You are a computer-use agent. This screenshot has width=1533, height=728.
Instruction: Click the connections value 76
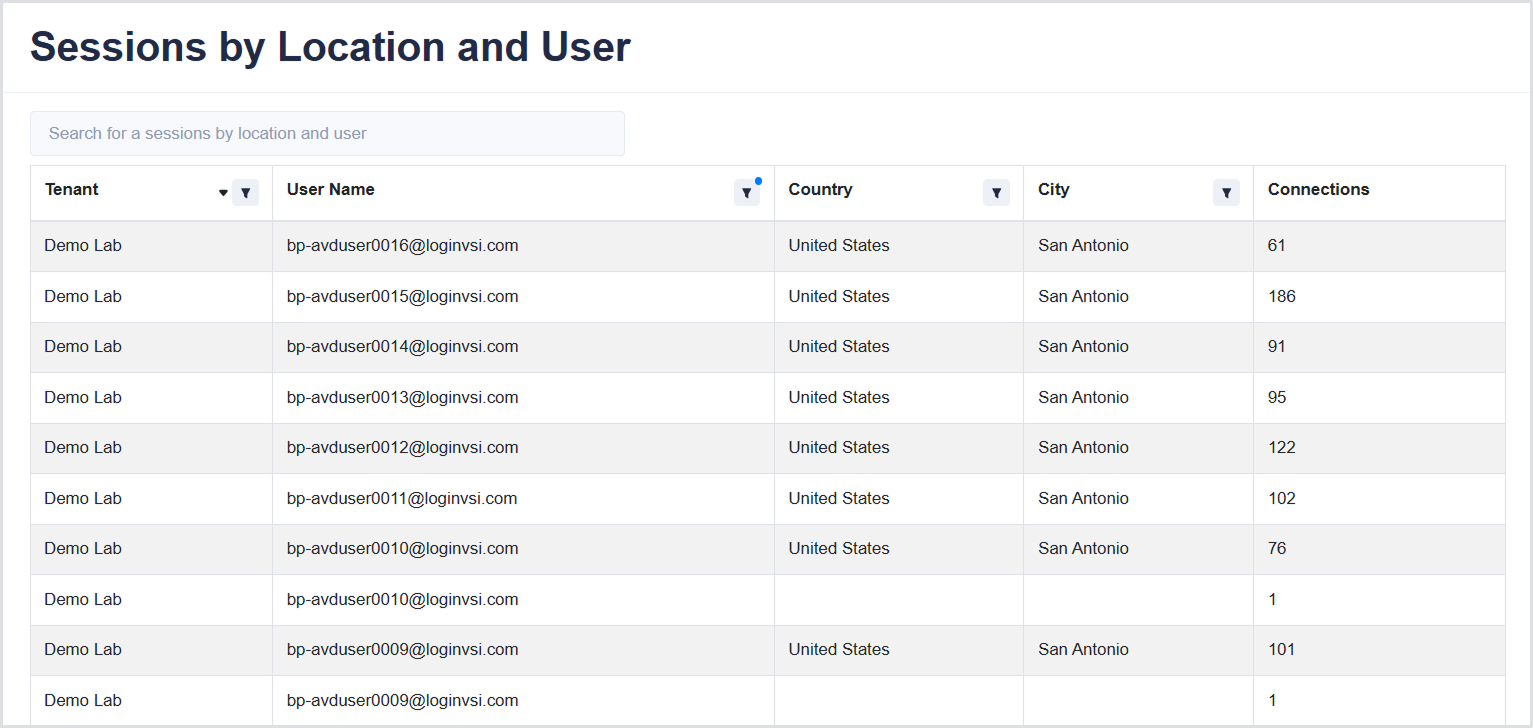[1277, 548]
